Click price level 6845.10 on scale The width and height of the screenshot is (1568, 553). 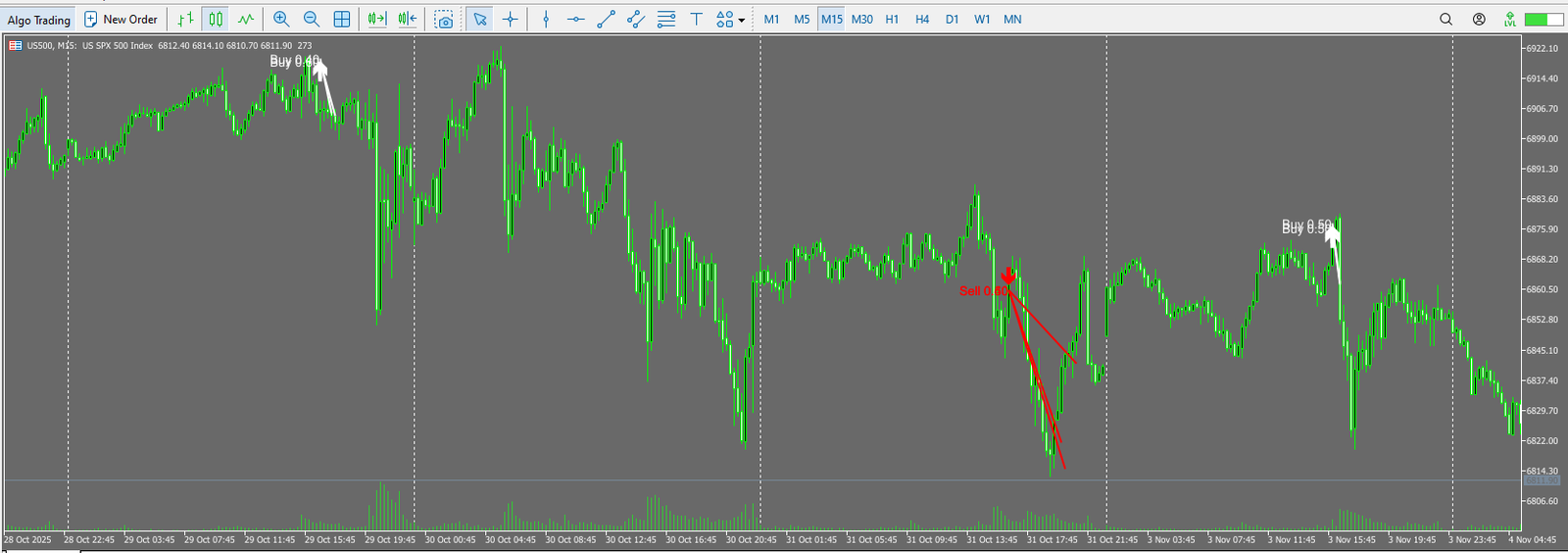[1542, 350]
